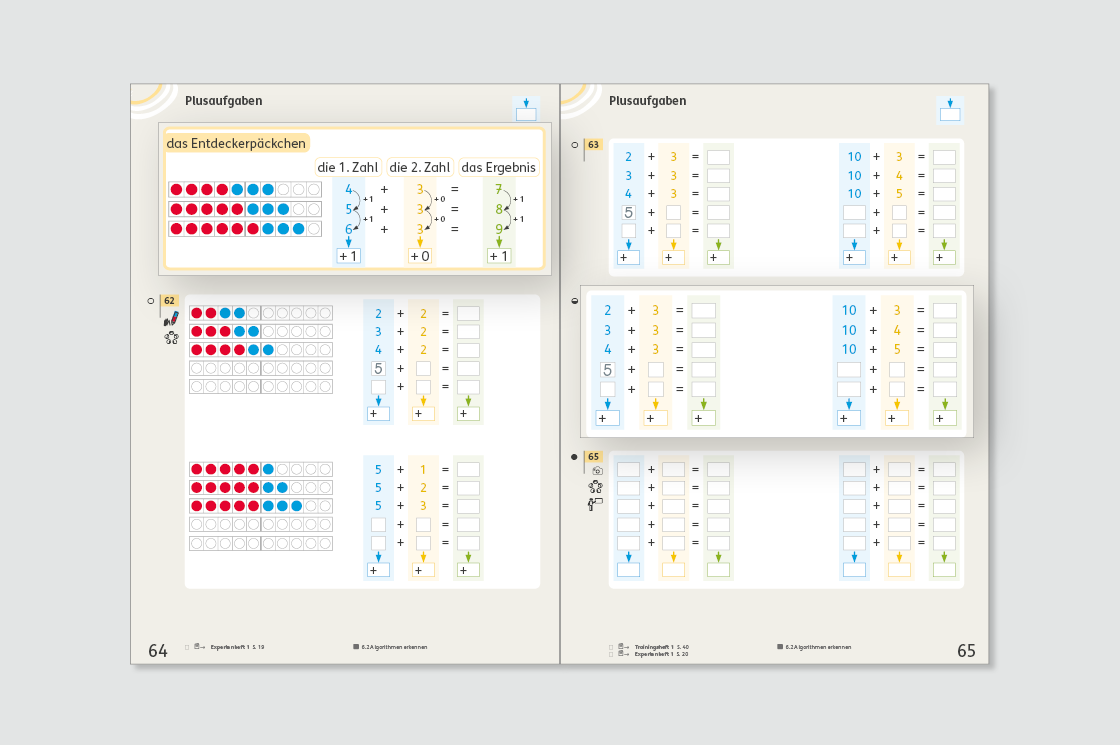The image size is (1120, 745).
Task: Click the blue arrow box icon on page 65
Action: click(950, 110)
